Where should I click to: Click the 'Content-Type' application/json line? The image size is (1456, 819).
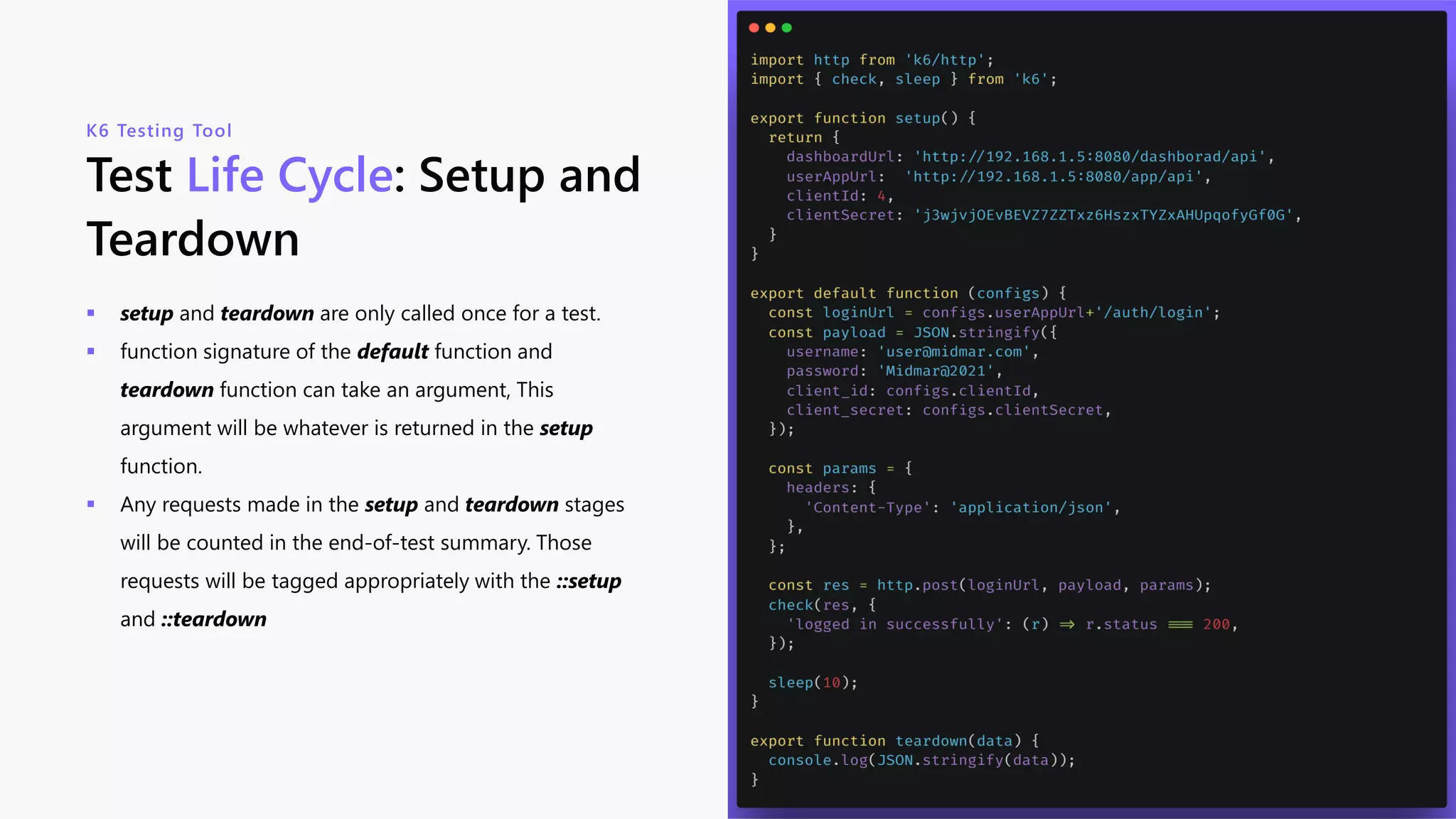click(962, 508)
